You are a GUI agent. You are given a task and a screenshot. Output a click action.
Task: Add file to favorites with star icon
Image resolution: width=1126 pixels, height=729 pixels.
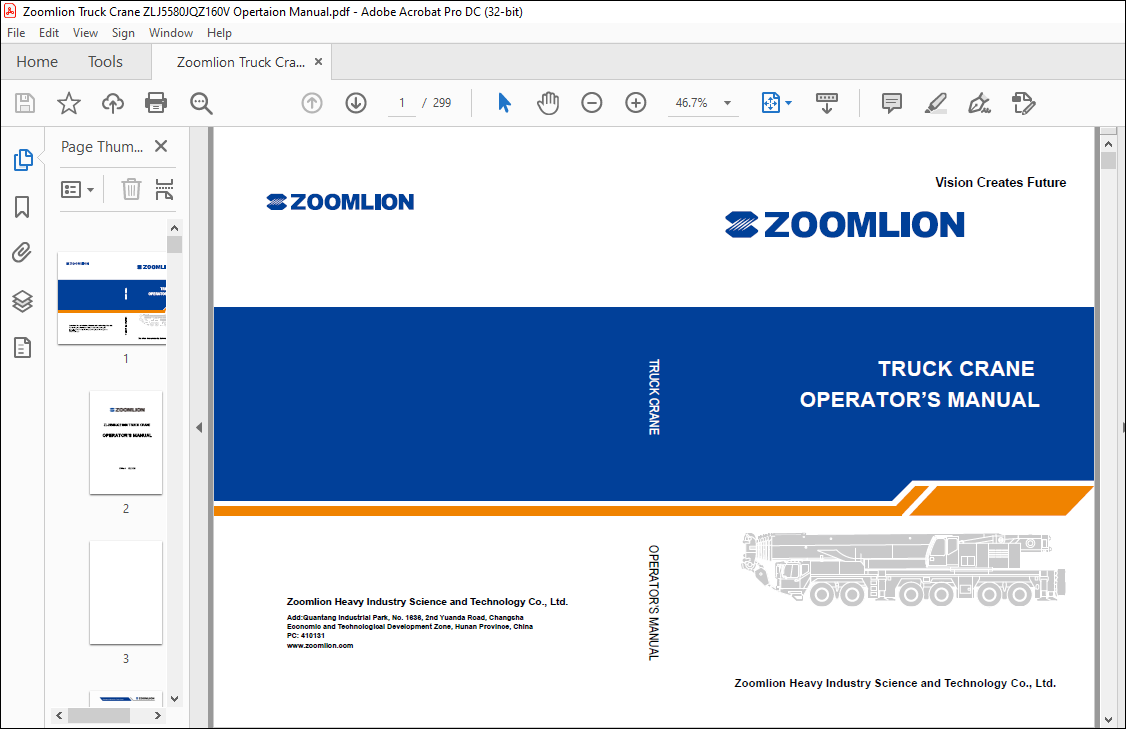click(x=68, y=103)
